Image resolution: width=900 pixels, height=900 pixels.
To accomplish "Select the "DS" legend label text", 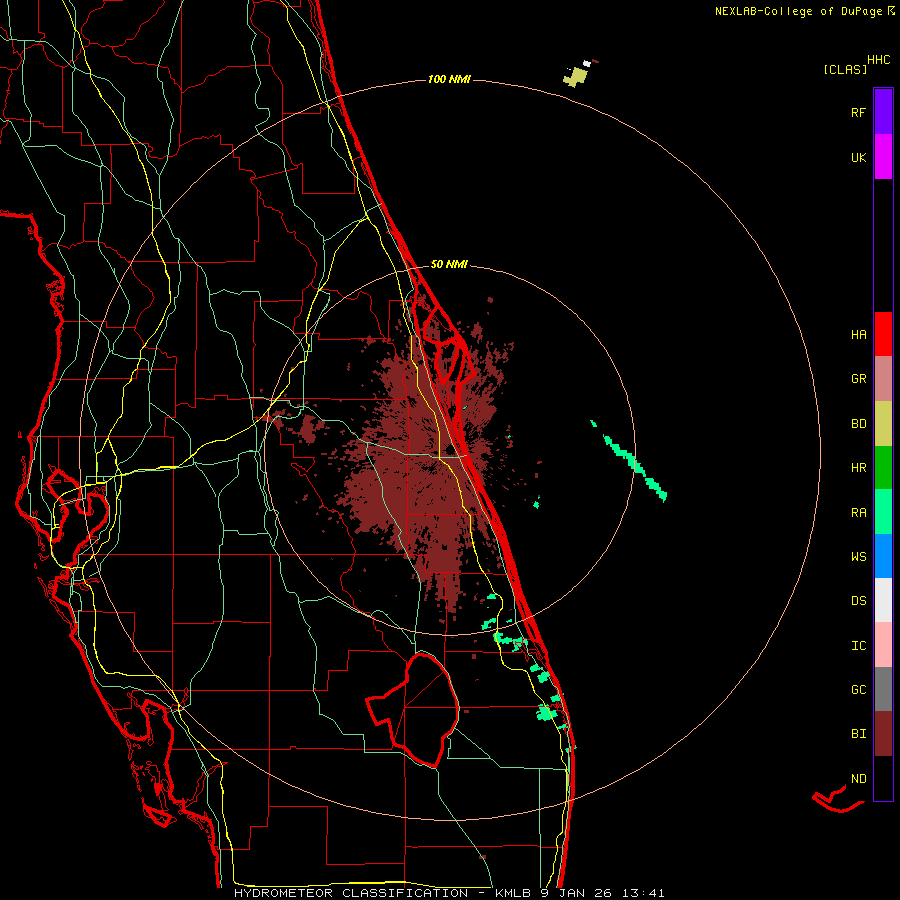I will 858,601.
